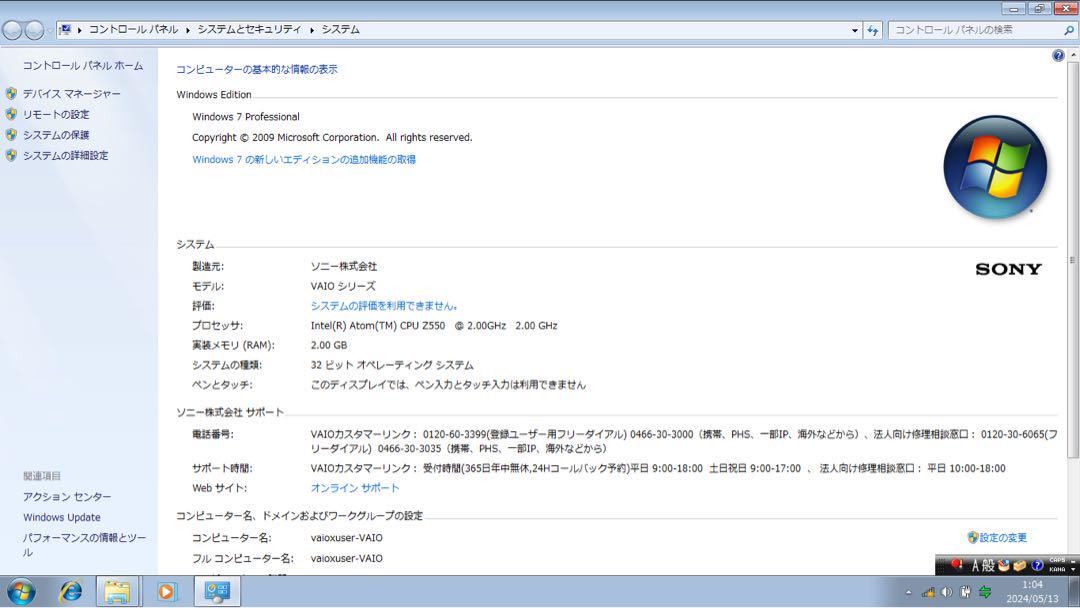Expand the arrow after システムとセキュリティ breadcrumb
The height and width of the screenshot is (608, 1080).
[311, 30]
